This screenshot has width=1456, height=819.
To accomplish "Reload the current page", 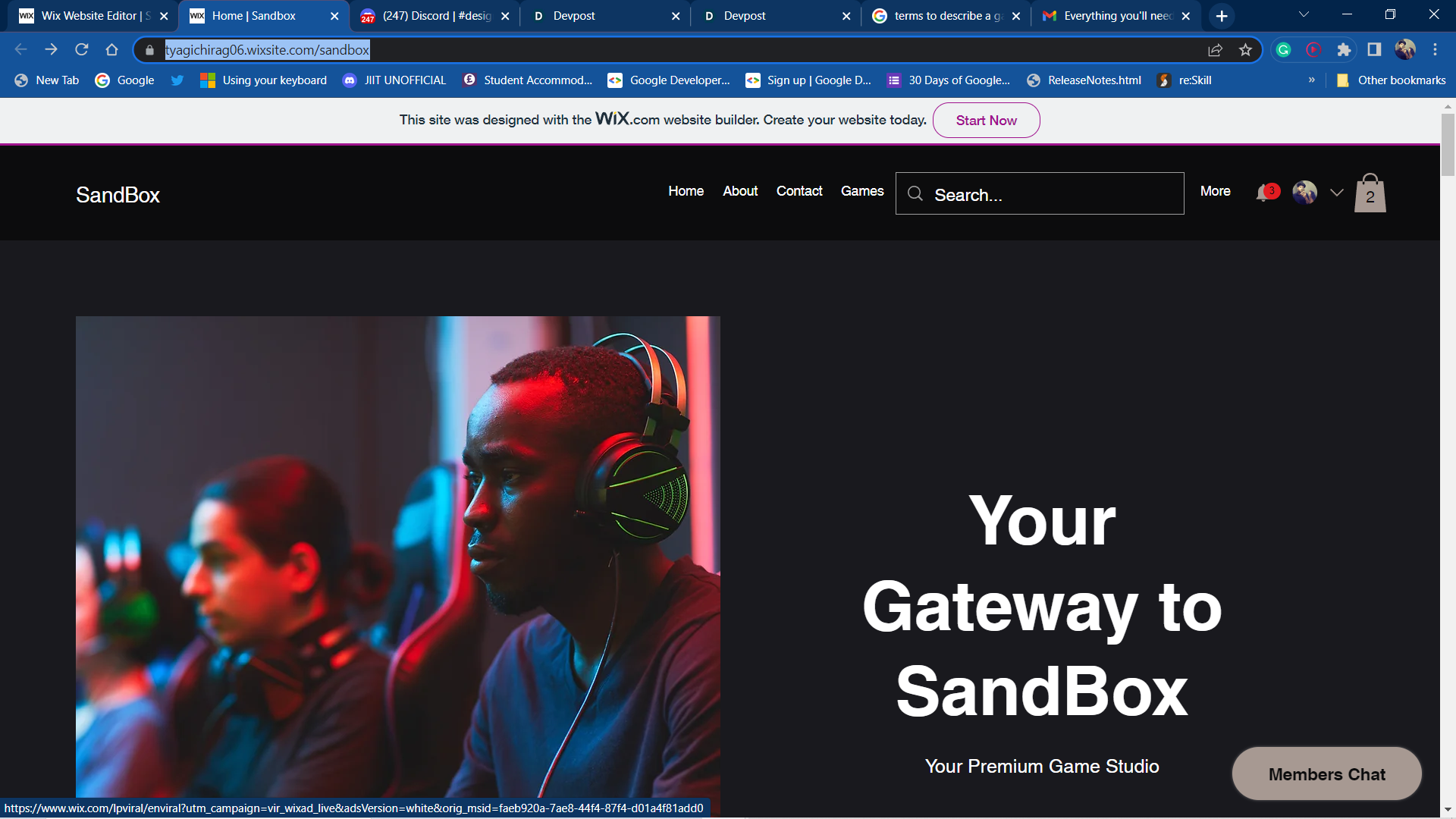I will [82, 50].
